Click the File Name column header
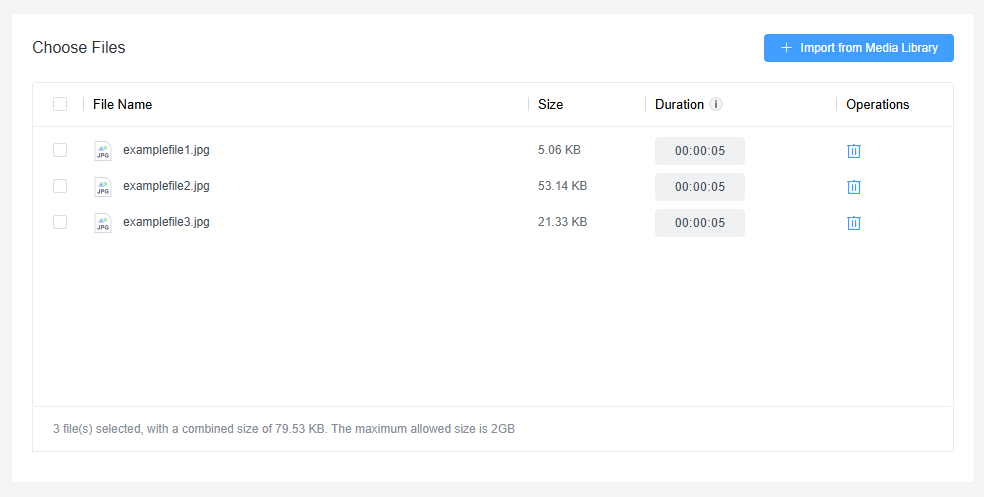 (122, 104)
